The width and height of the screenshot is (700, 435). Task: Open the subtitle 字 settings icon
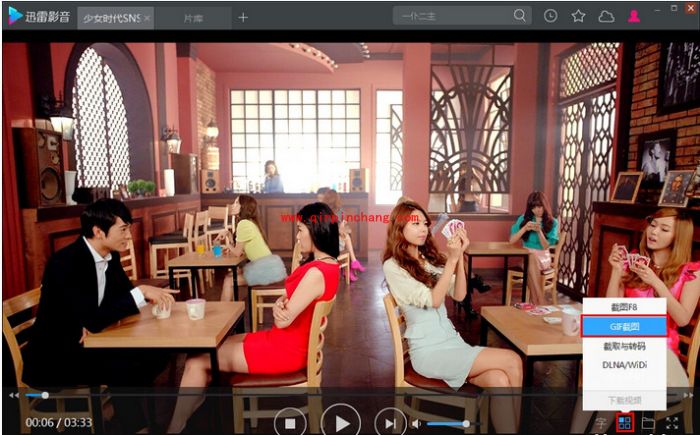(x=601, y=423)
